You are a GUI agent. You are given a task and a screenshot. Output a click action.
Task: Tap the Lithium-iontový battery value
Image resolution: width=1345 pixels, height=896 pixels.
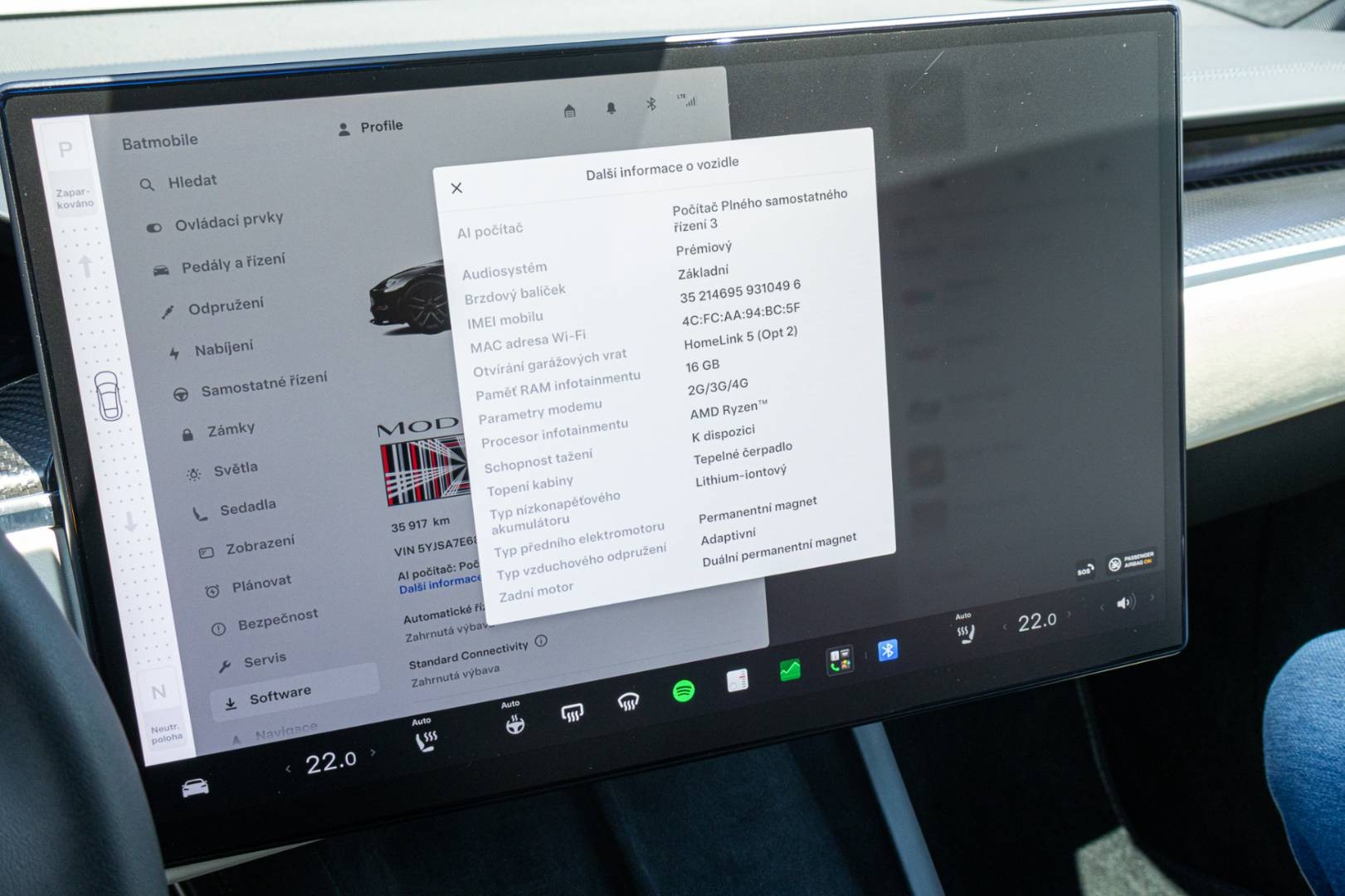click(x=741, y=475)
